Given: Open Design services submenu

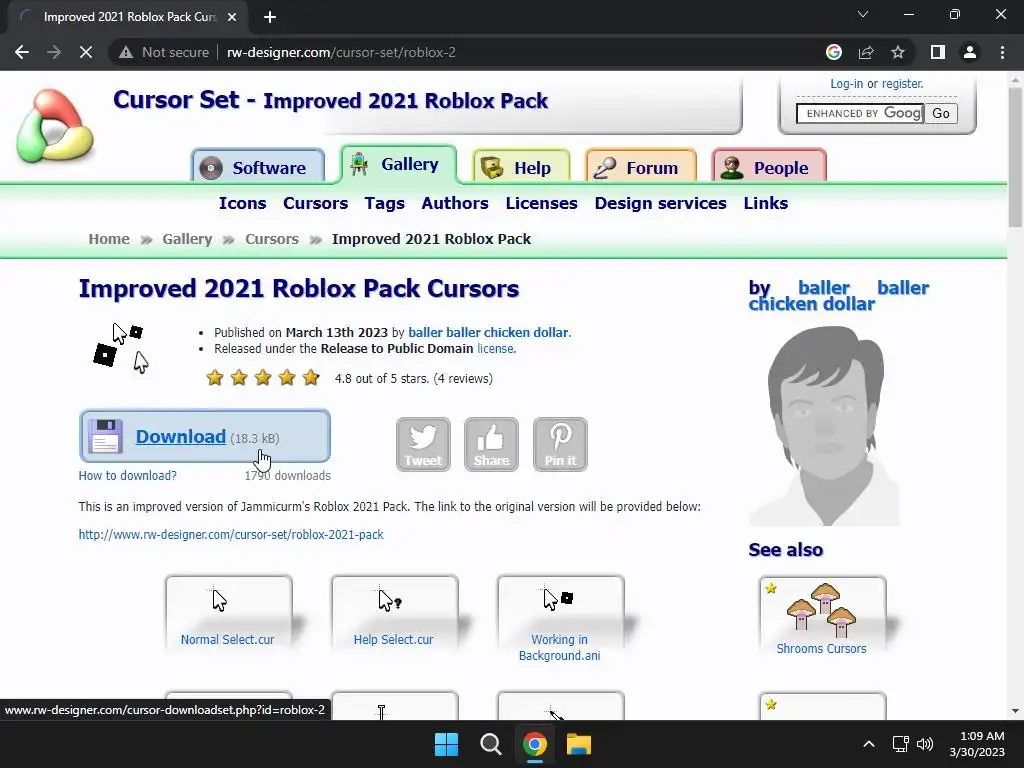Looking at the screenshot, I should coord(660,203).
